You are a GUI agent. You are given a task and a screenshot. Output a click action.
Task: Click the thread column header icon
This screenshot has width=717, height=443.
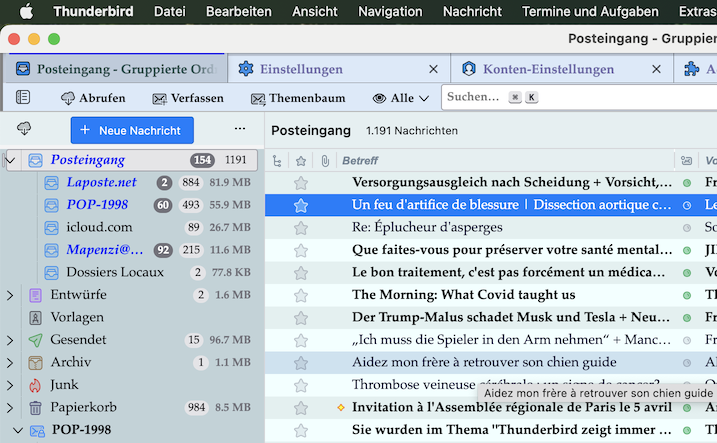pyautogui.click(x=277, y=161)
